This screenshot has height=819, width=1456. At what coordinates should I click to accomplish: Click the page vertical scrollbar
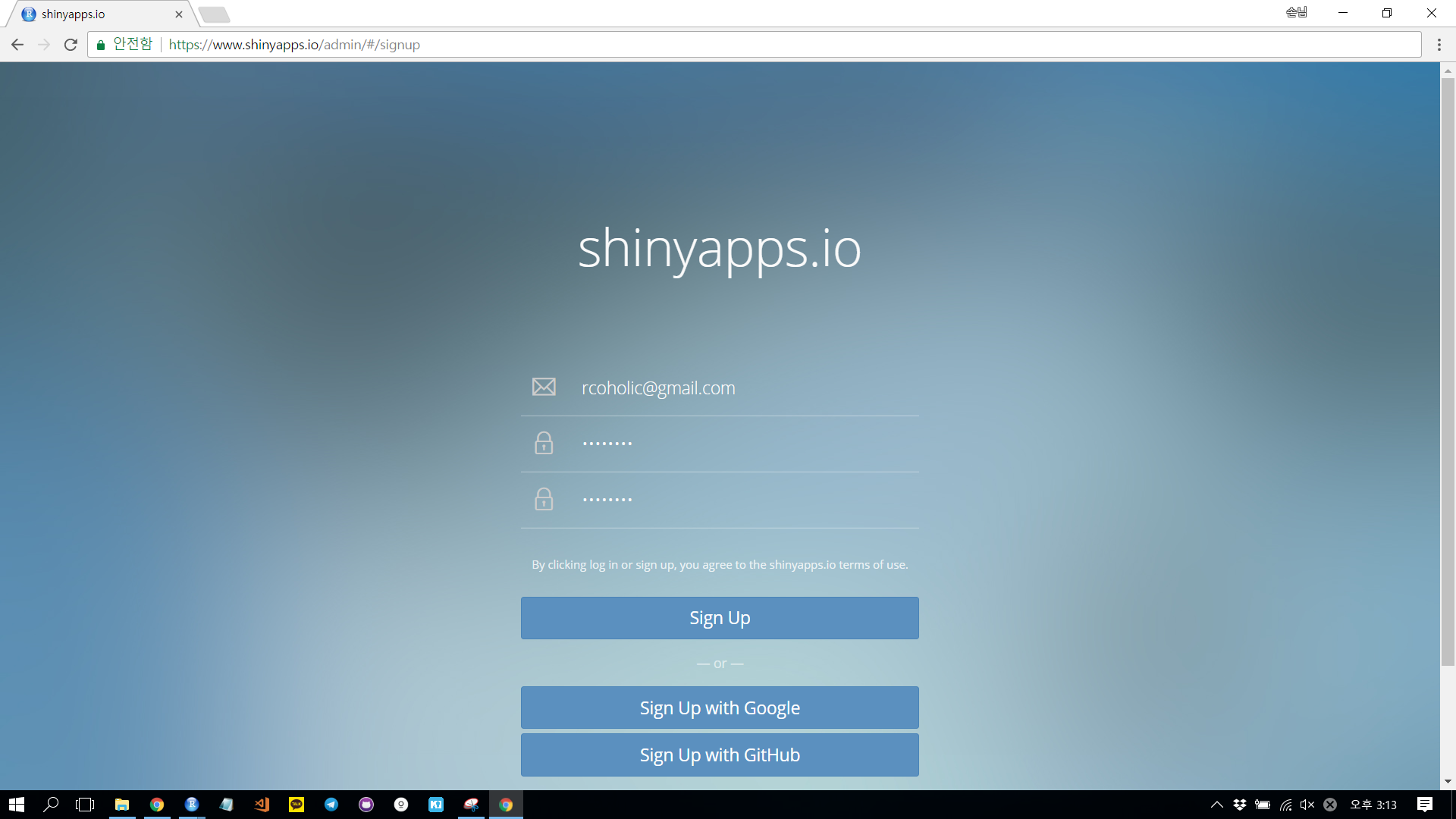tap(1448, 372)
